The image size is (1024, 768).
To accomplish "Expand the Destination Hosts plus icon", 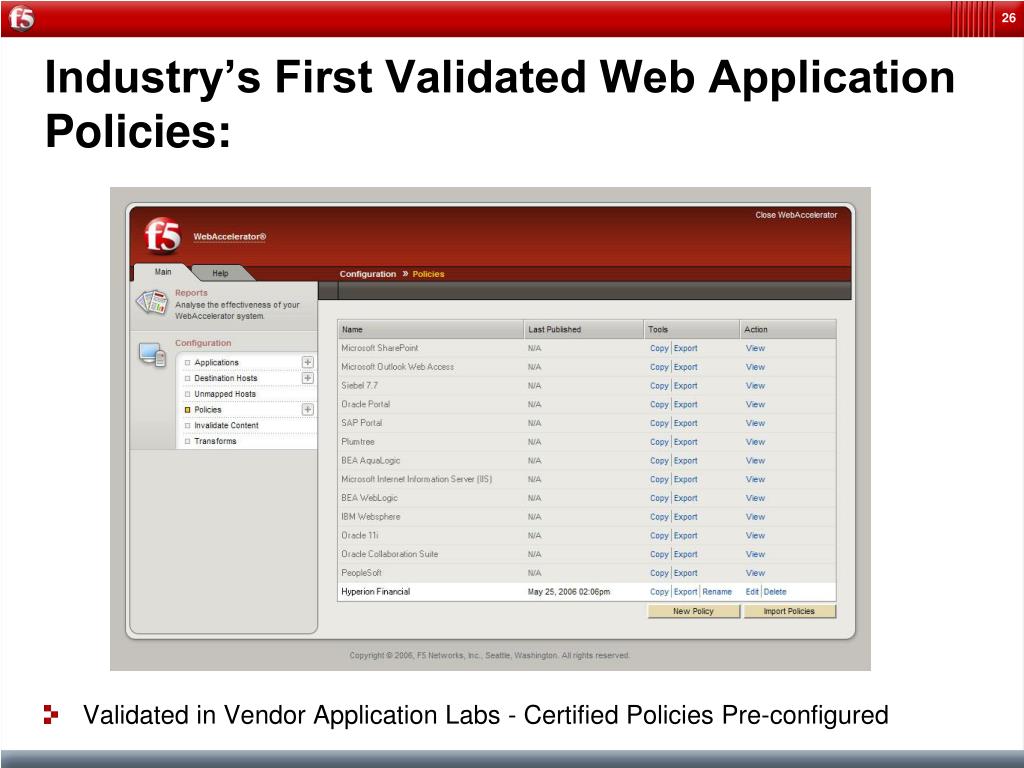I will click(x=308, y=378).
